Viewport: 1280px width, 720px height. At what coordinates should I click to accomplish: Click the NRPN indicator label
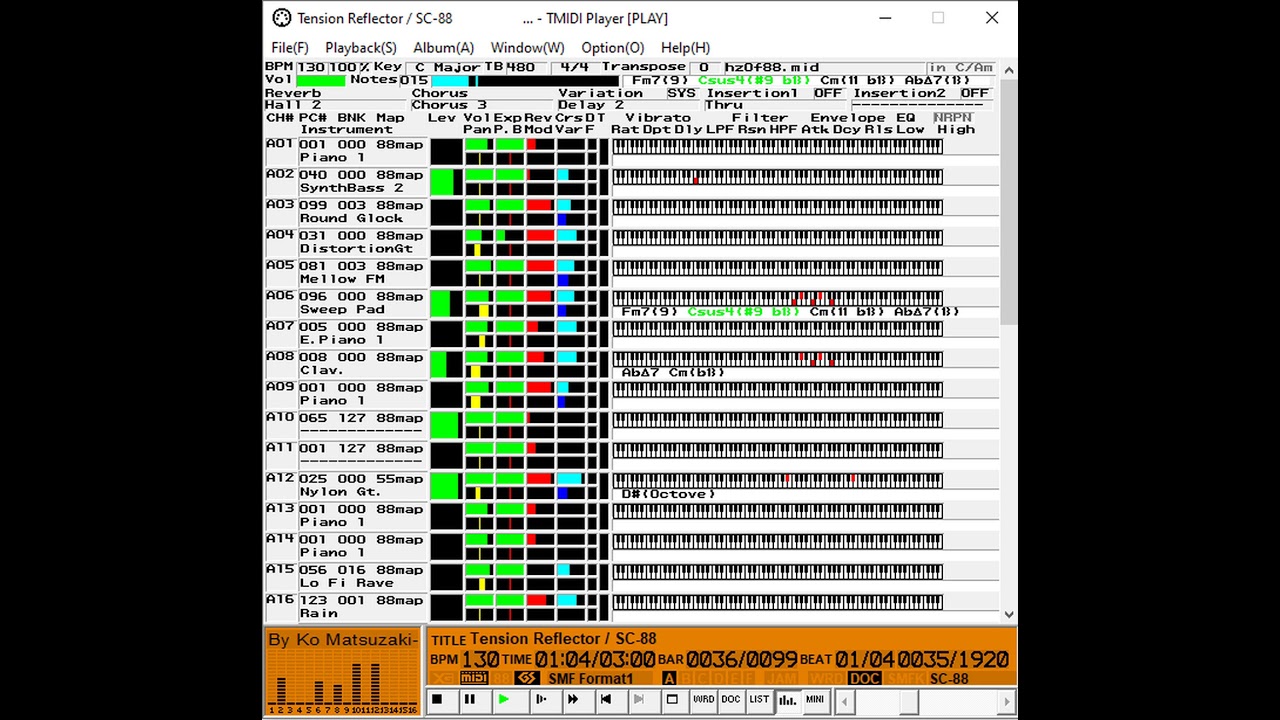point(953,117)
